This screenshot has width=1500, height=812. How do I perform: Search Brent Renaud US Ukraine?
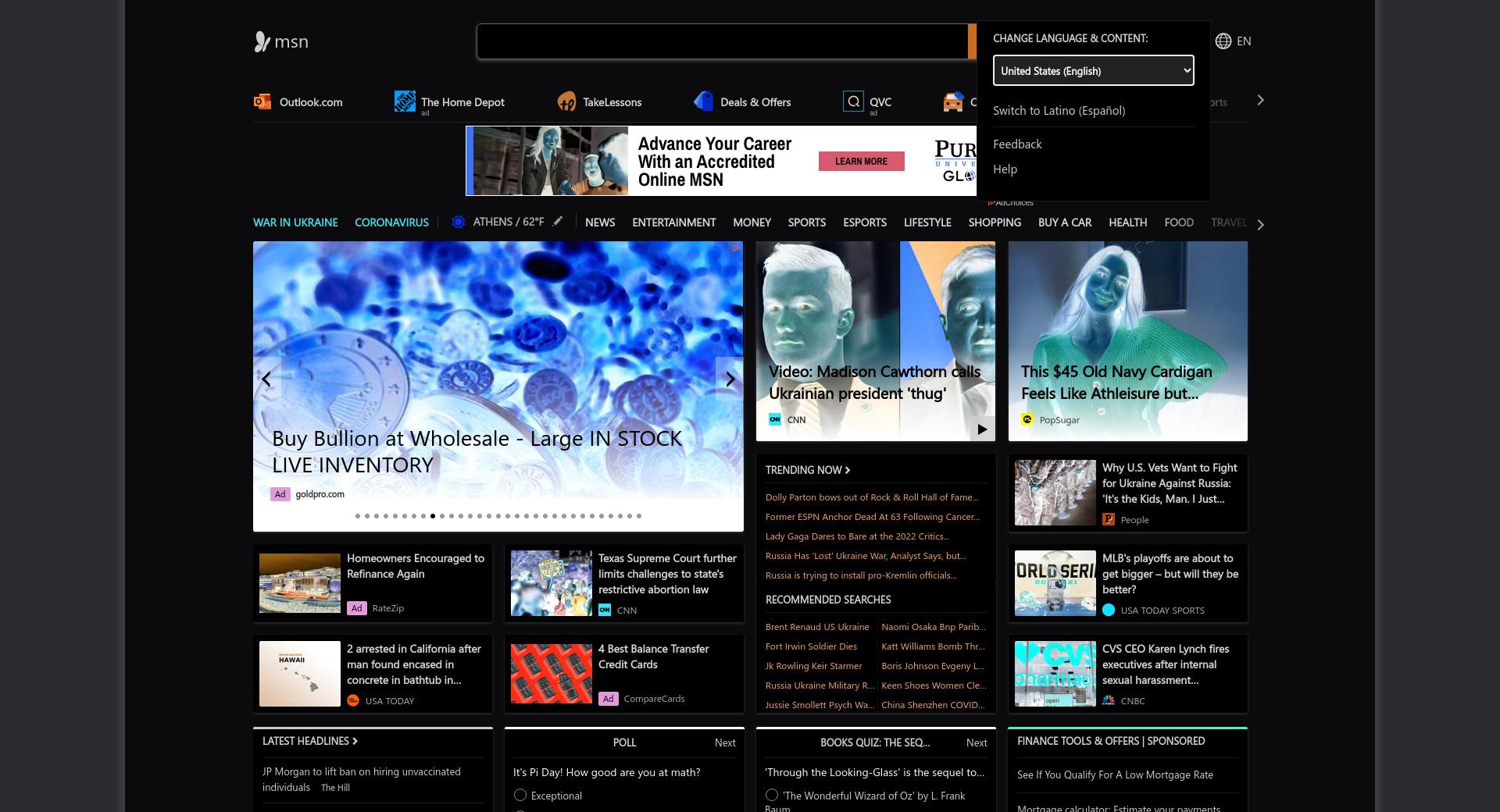point(817,627)
